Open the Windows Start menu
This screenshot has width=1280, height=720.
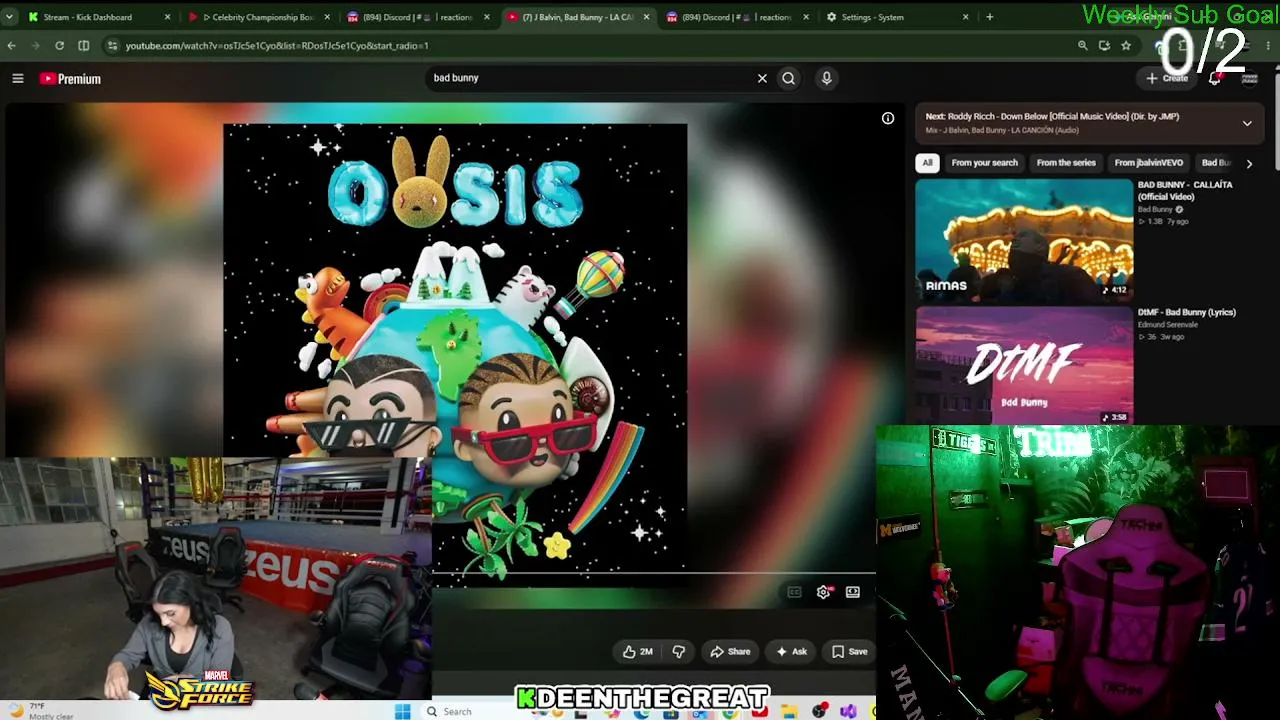[x=402, y=711]
